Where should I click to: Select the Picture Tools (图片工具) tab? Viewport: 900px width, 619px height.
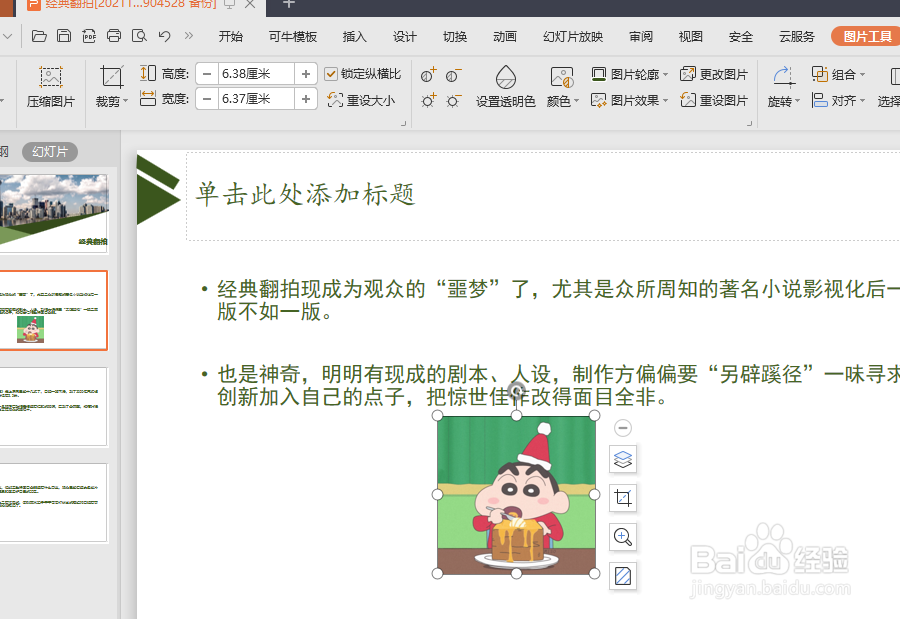867,36
